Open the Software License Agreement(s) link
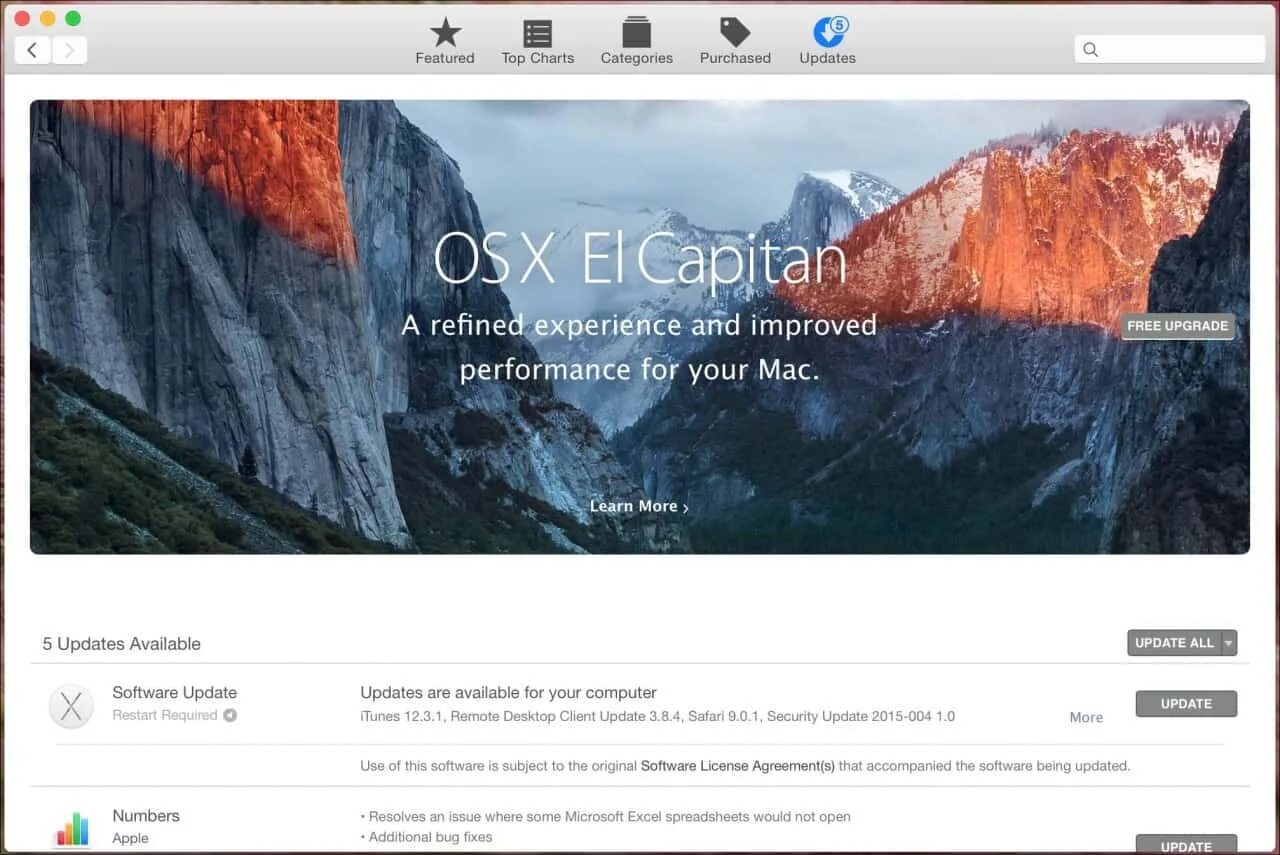The width and height of the screenshot is (1280, 855). [x=738, y=766]
